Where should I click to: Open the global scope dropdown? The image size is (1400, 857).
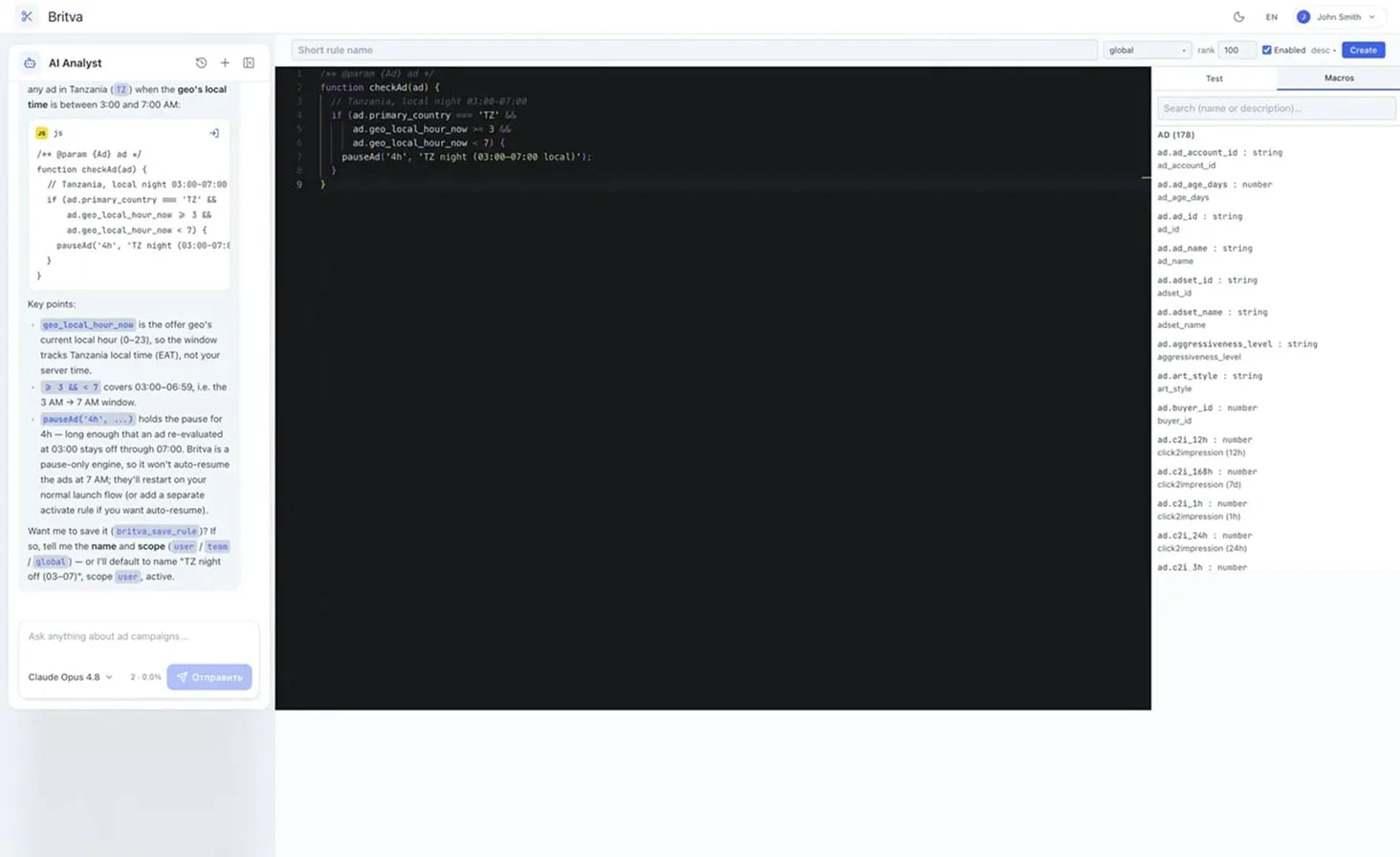tap(1147, 50)
